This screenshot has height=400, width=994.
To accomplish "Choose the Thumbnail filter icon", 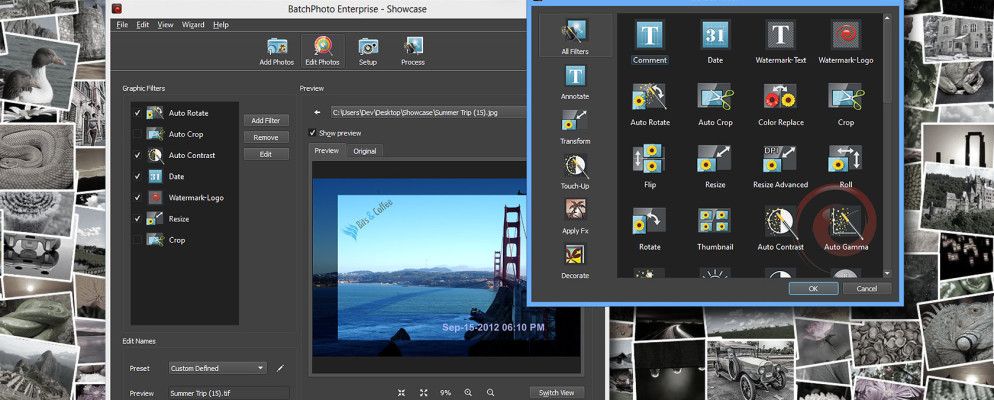I will 714,223.
